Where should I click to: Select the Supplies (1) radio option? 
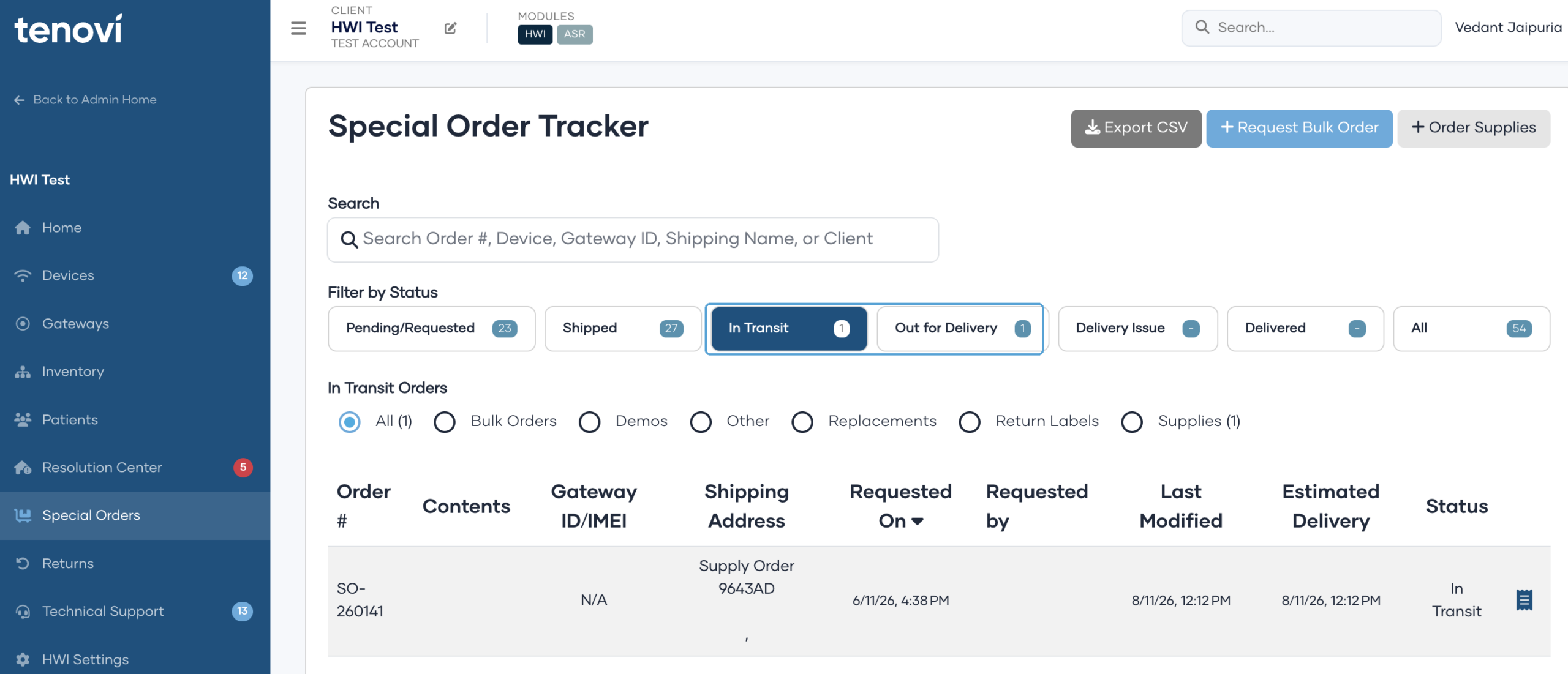tap(1132, 422)
